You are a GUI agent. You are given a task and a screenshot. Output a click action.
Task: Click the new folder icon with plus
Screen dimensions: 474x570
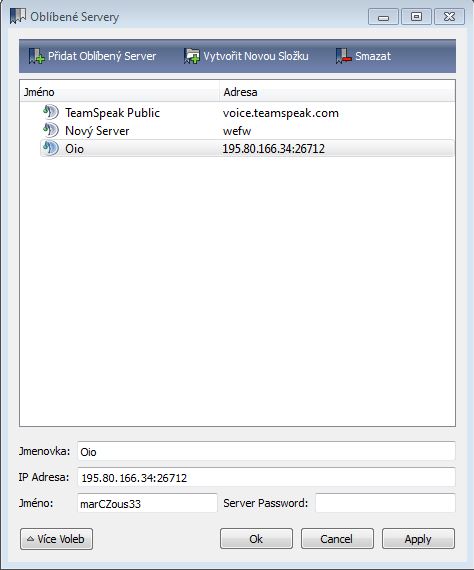[x=192, y=56]
